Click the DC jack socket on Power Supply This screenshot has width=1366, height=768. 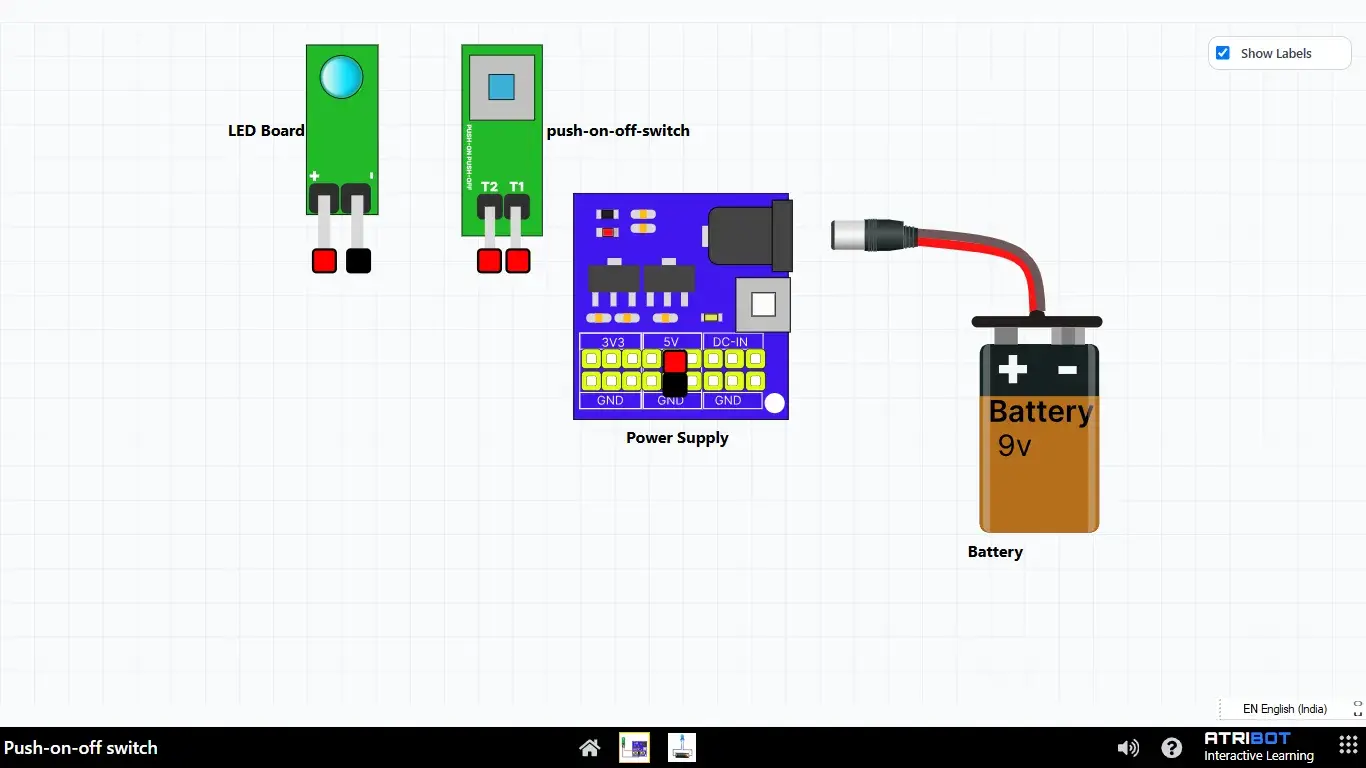750,237
